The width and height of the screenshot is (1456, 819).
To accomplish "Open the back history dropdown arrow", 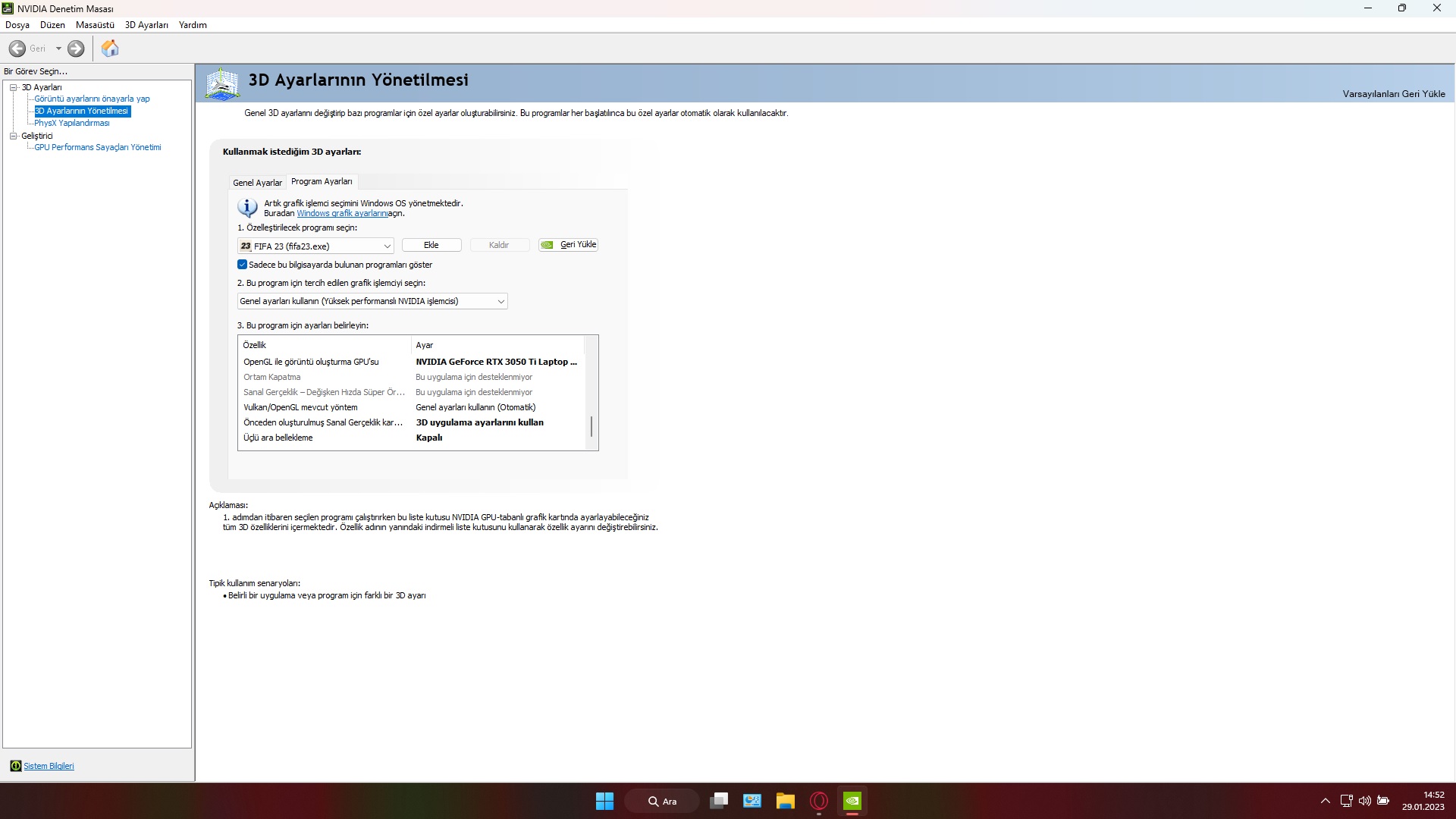I will click(x=58, y=49).
